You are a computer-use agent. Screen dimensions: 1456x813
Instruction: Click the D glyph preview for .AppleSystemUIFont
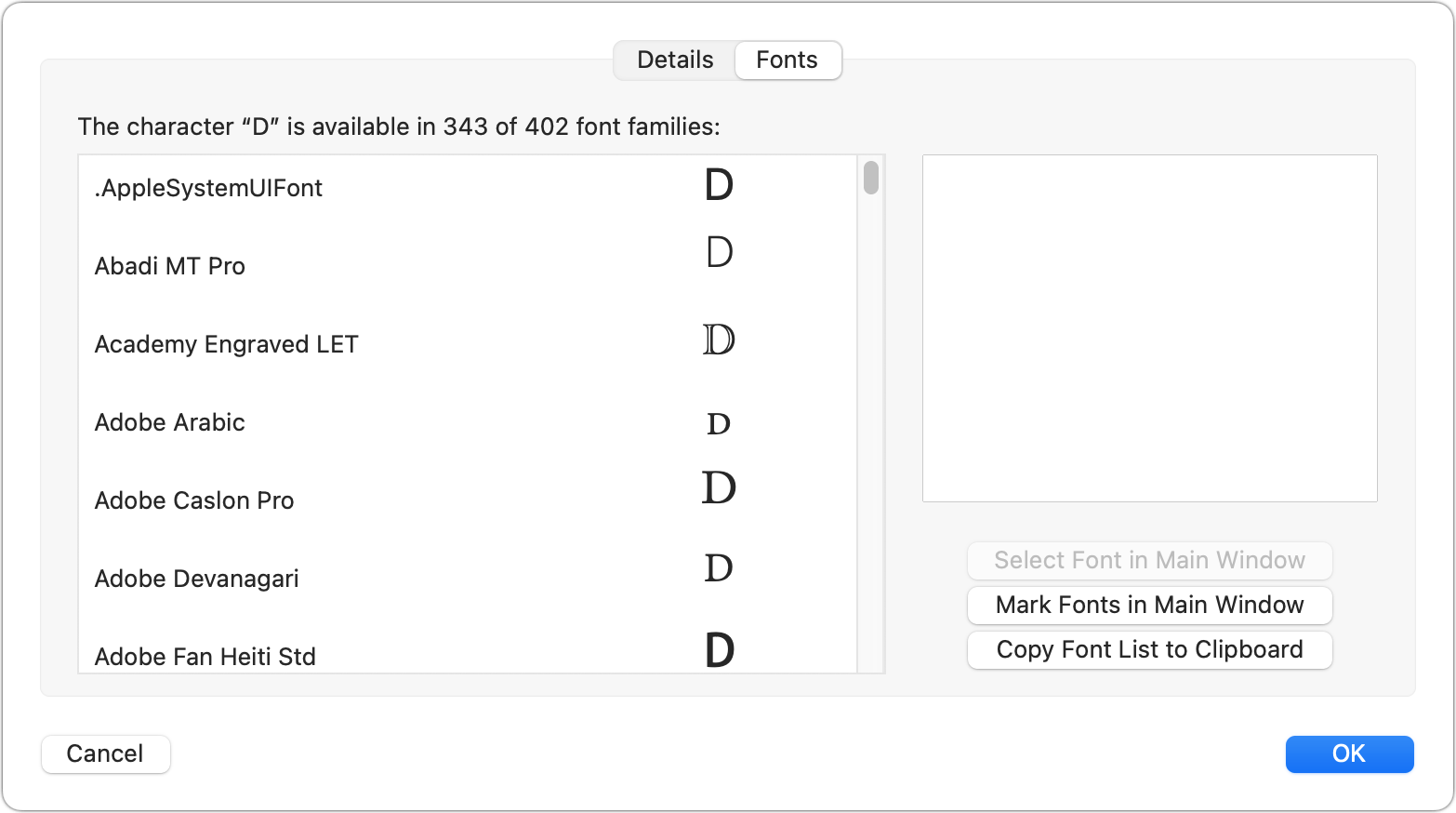click(719, 185)
